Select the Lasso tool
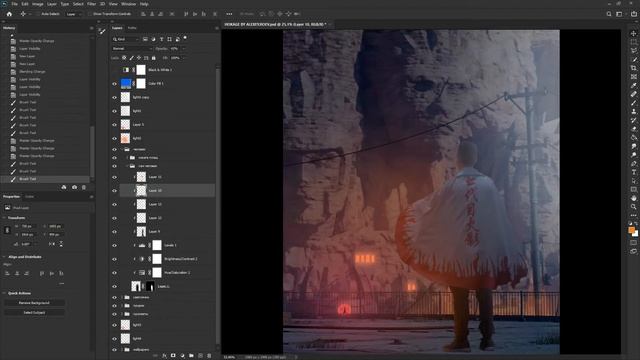 [x=633, y=51]
